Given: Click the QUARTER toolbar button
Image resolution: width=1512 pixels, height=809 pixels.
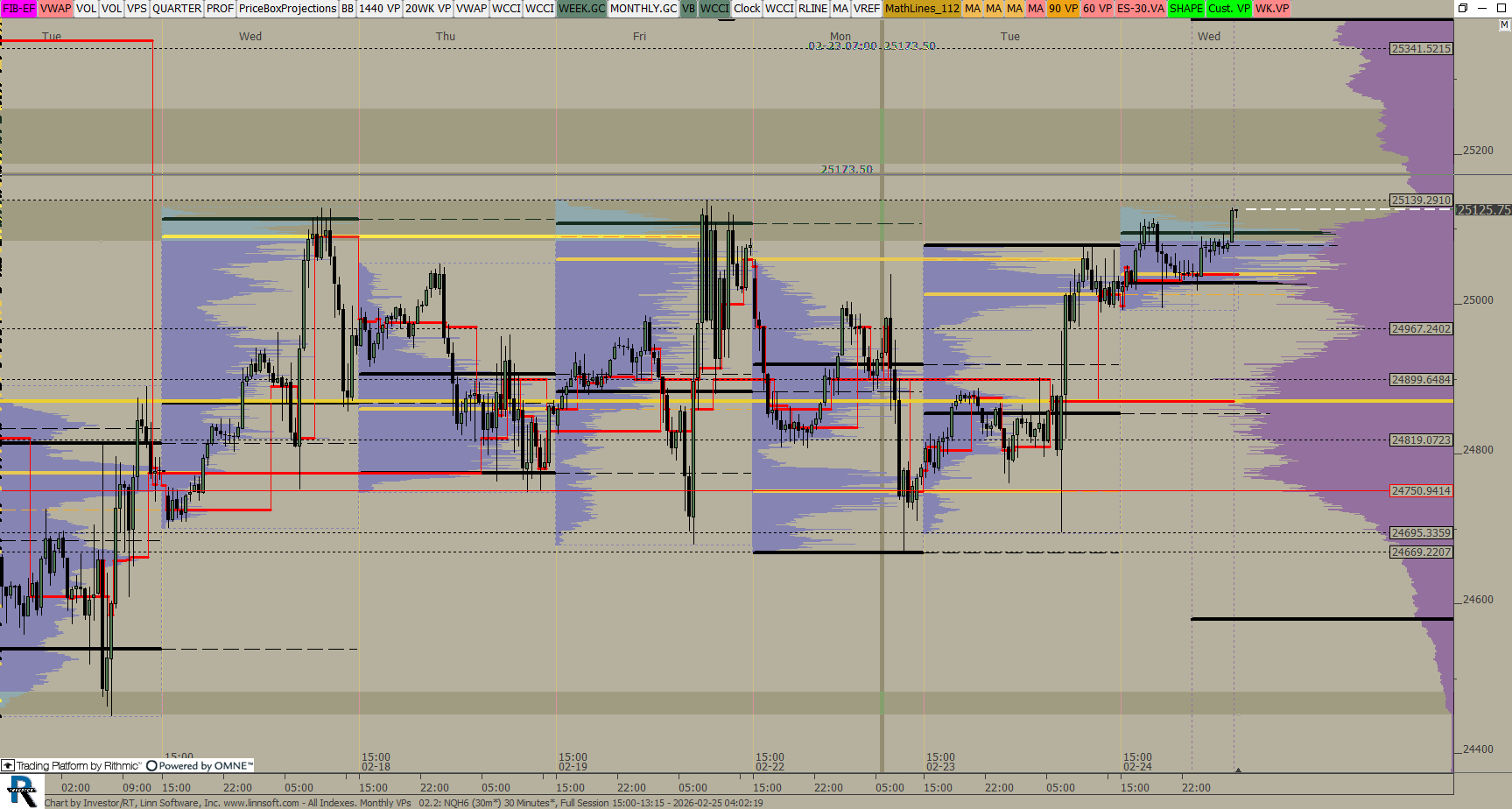Looking at the screenshot, I should coord(177,8).
